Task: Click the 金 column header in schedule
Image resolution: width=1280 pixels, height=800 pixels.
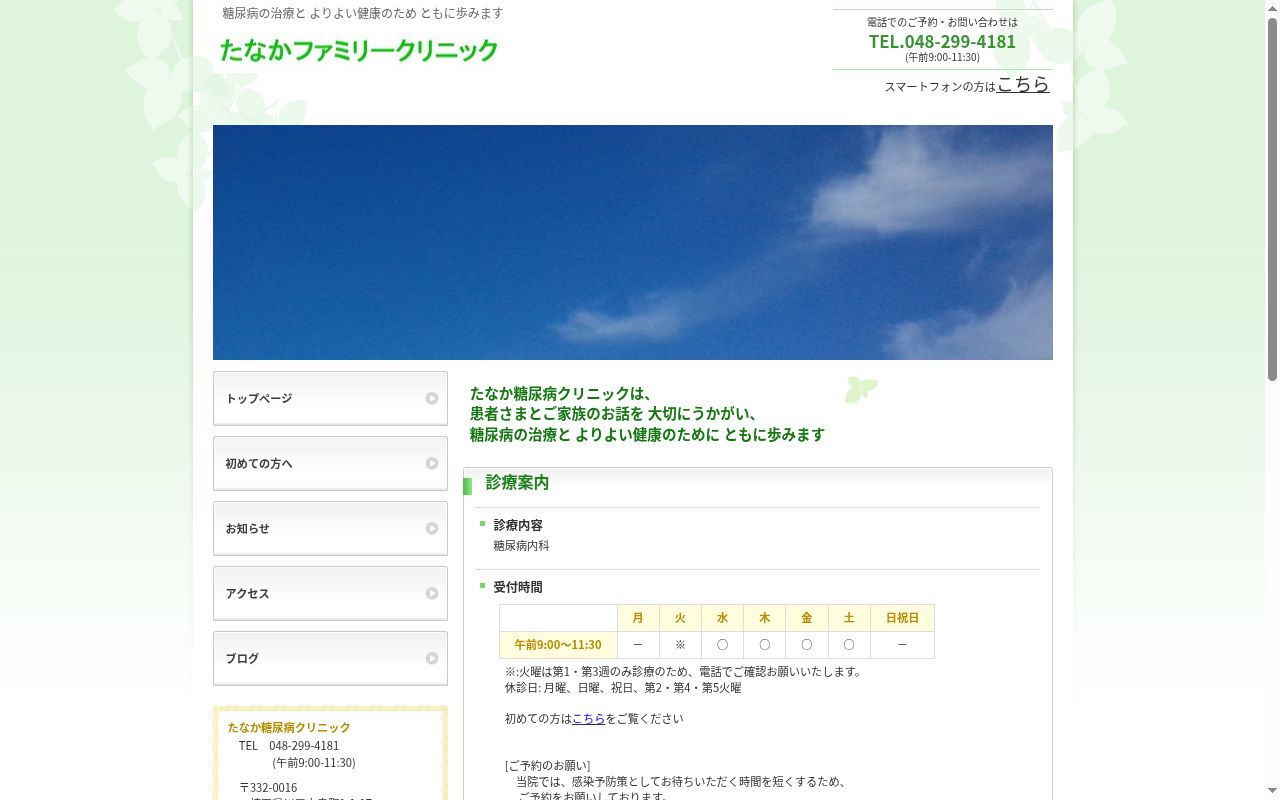Action: pos(806,618)
